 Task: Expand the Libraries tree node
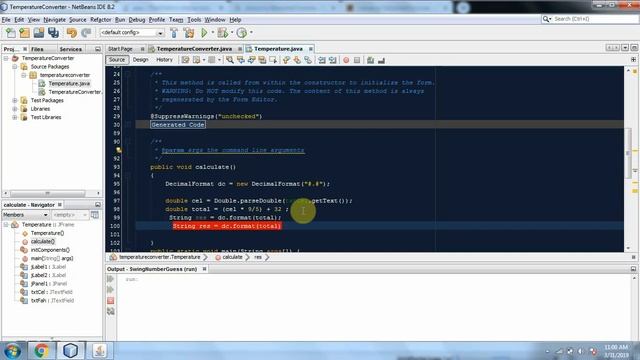tap(15, 109)
